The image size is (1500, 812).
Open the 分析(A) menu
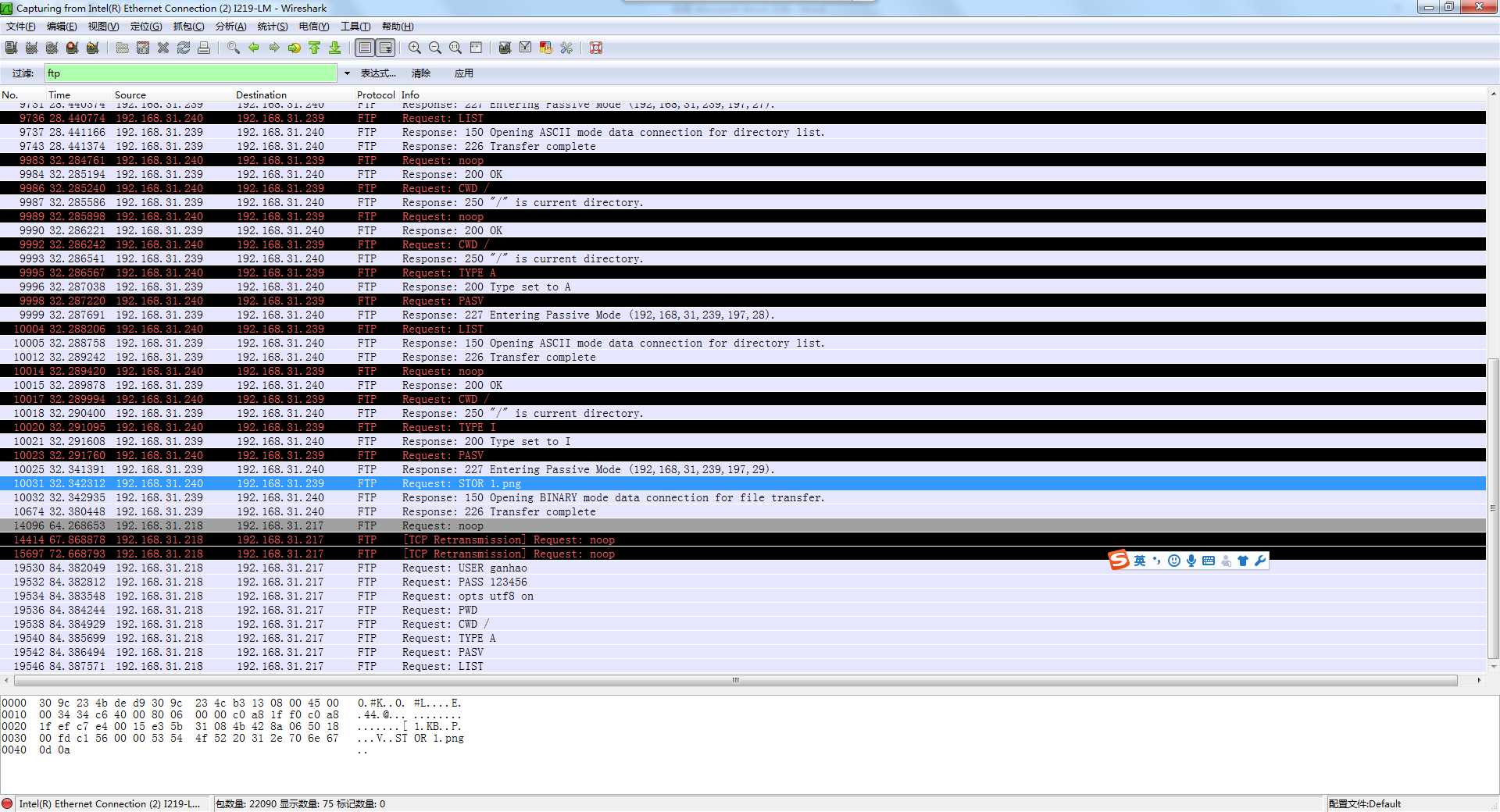(x=230, y=27)
